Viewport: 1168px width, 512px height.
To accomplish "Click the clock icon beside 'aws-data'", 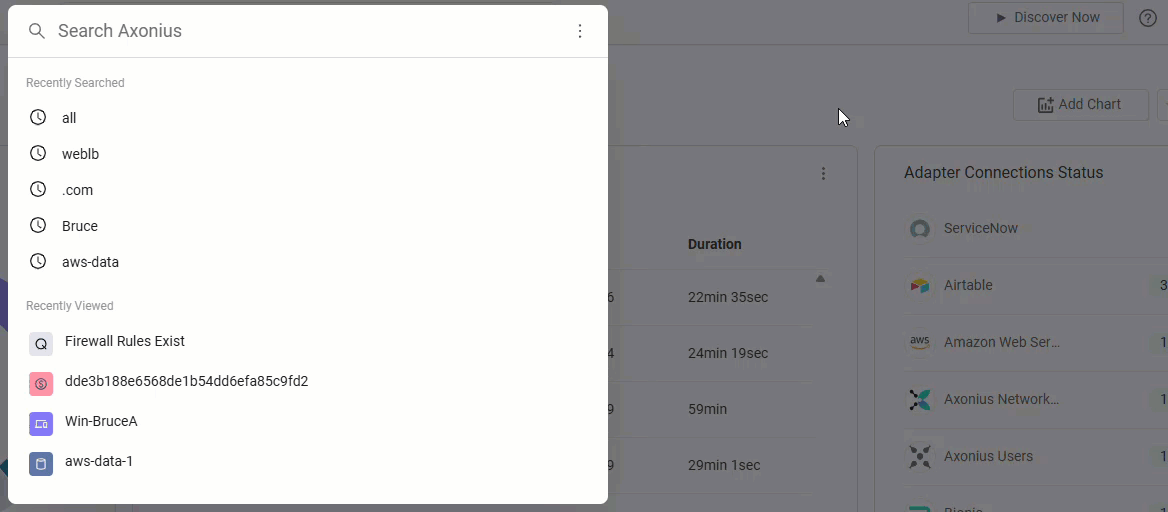I will pos(38,262).
